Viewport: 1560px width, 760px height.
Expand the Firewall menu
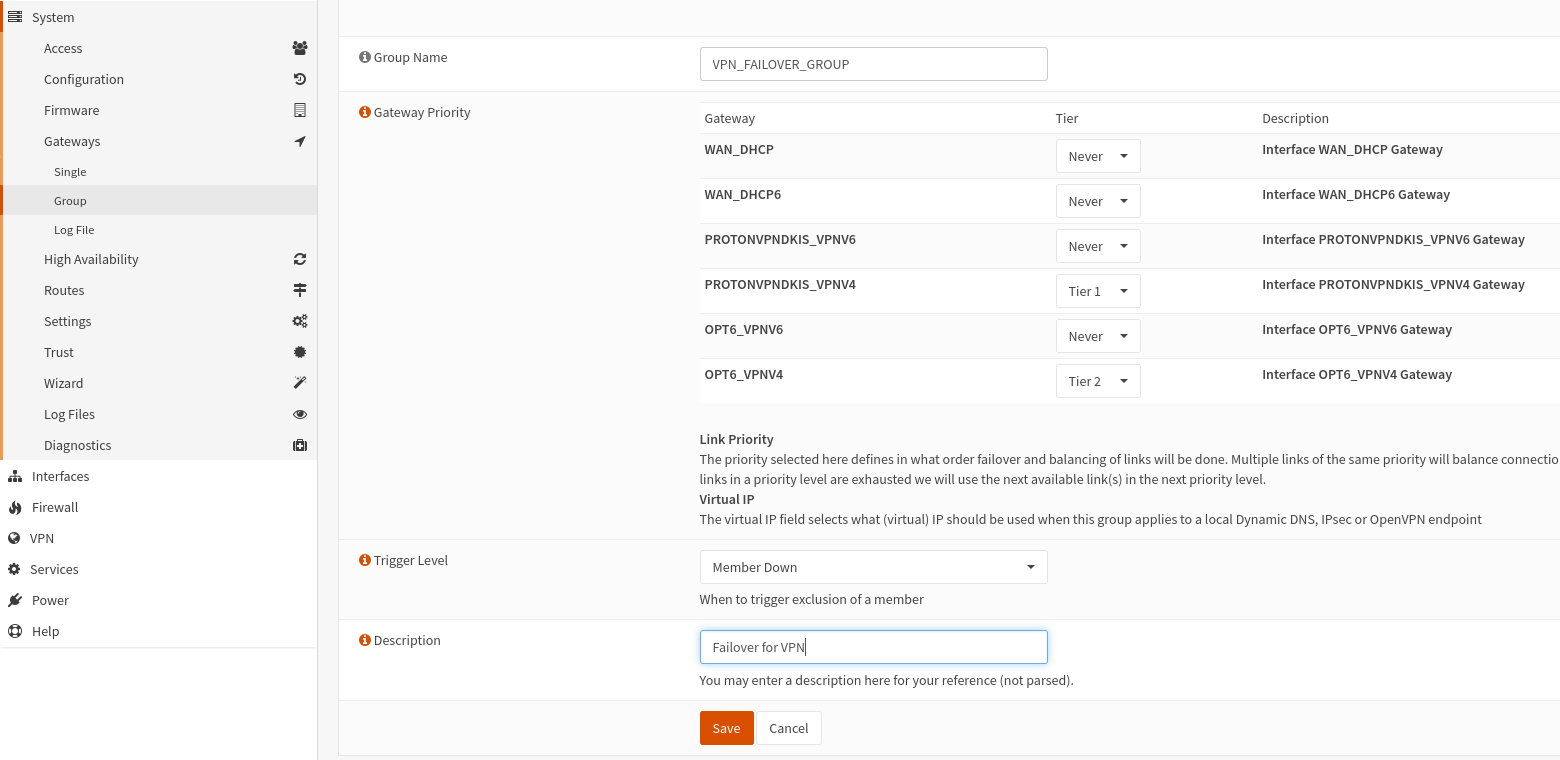tap(158, 507)
